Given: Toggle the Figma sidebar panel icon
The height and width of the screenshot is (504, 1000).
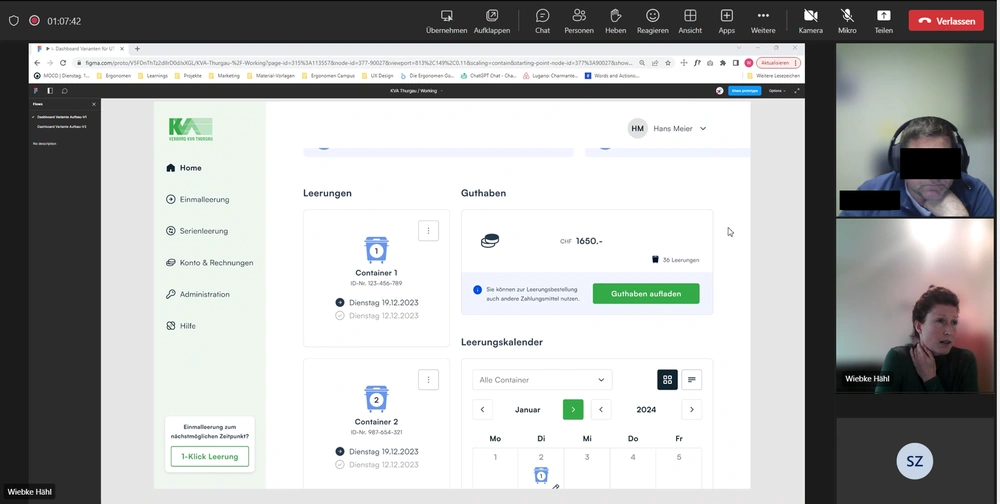Looking at the screenshot, I should [50, 91].
